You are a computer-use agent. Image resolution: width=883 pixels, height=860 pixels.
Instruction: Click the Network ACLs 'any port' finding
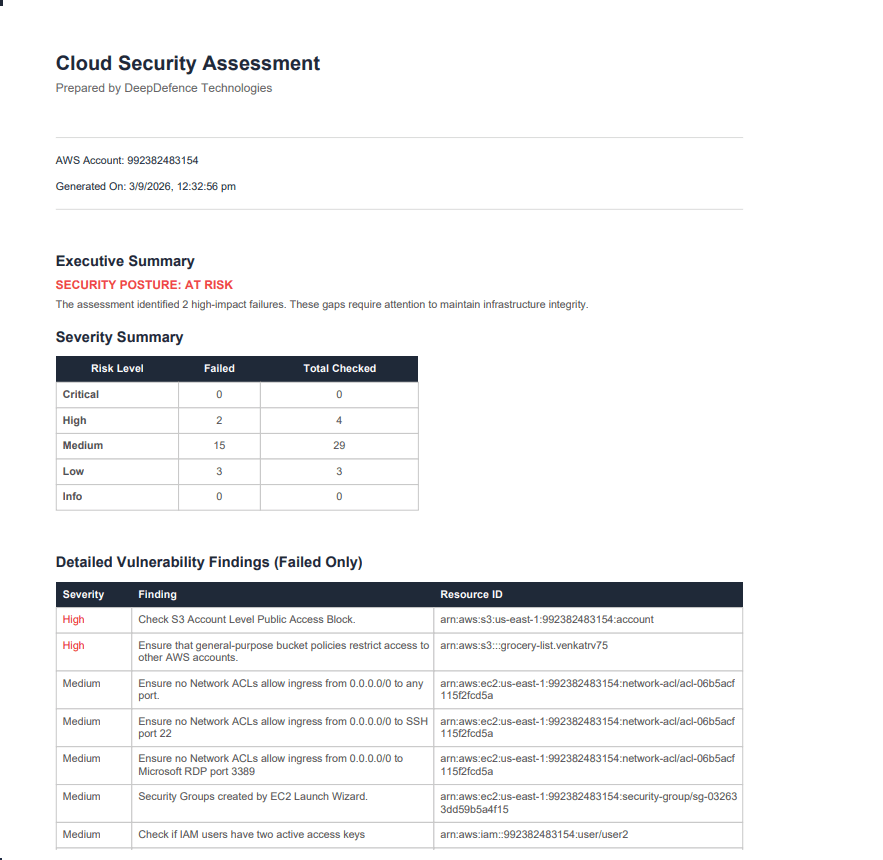pos(280,689)
